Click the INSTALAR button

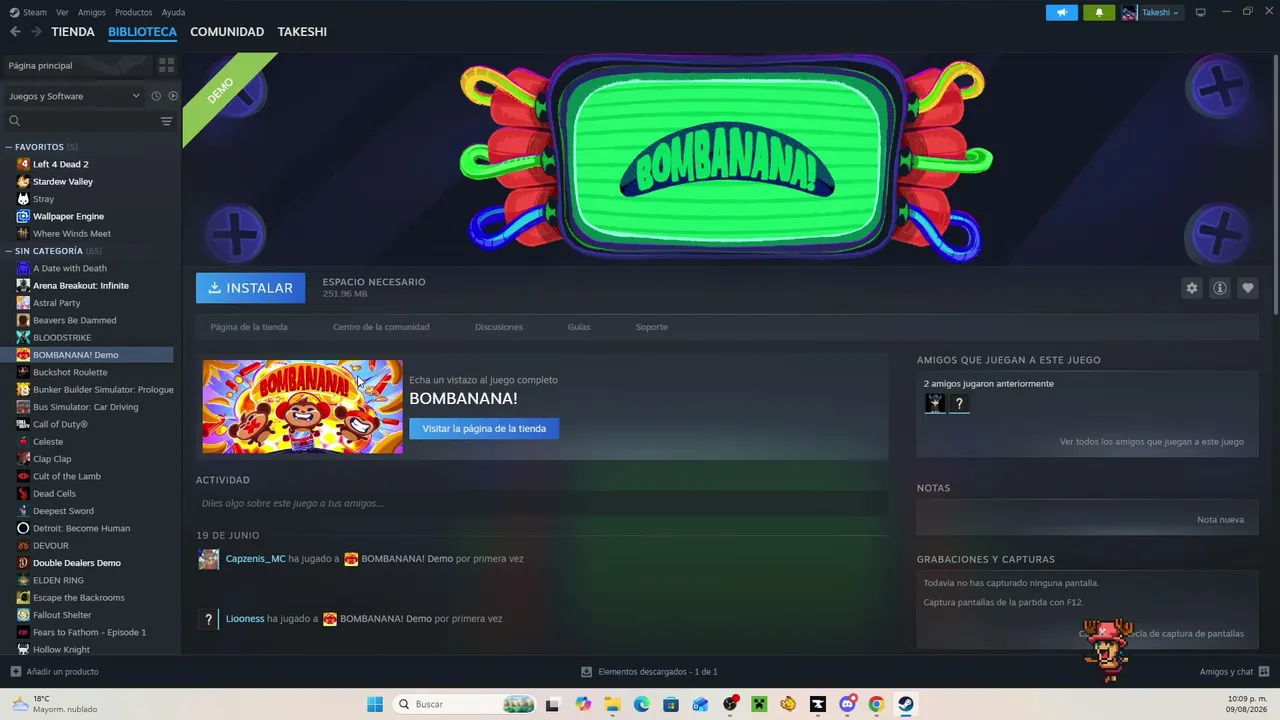tap(251, 288)
